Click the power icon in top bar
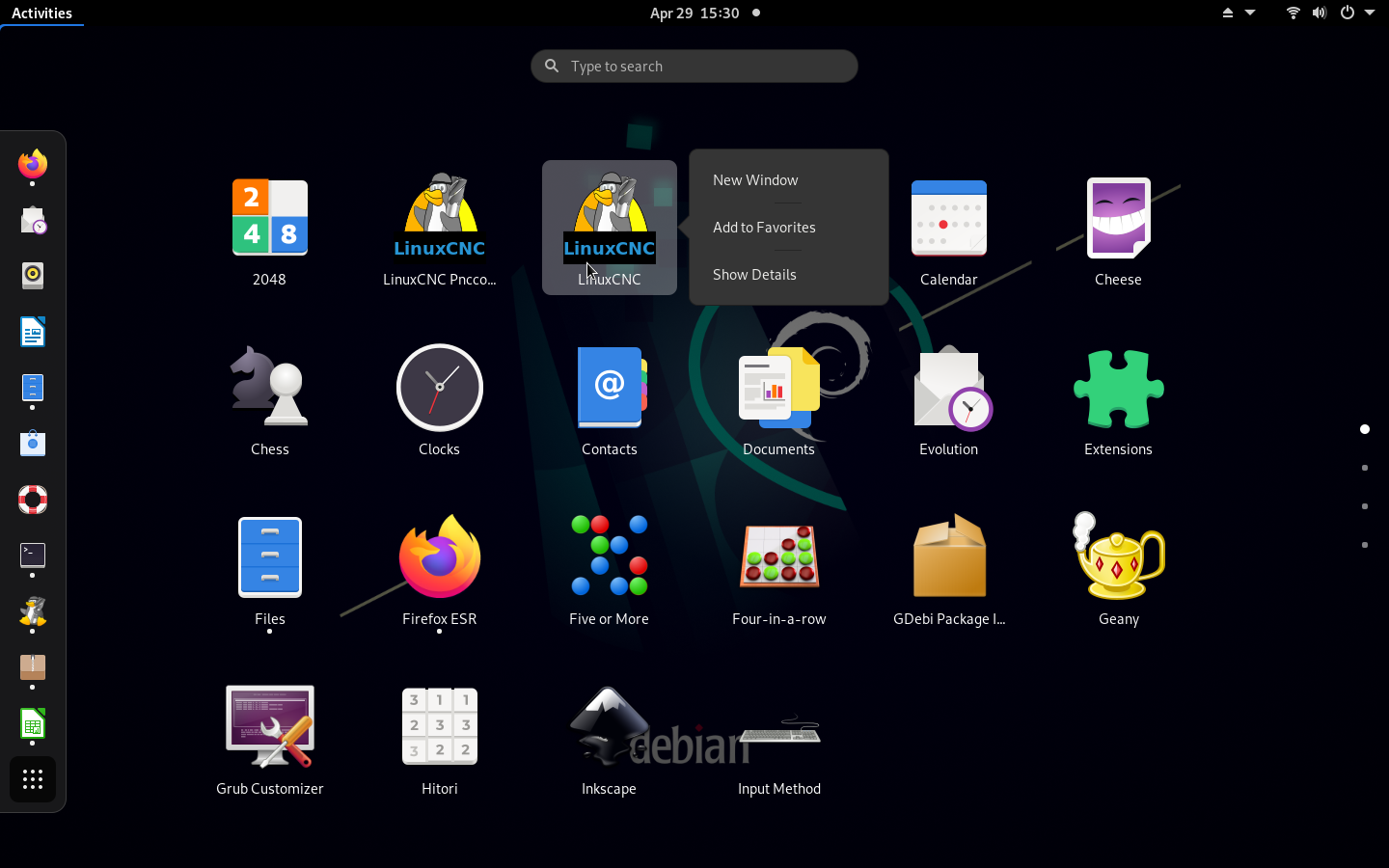The image size is (1389, 868). tap(1348, 13)
